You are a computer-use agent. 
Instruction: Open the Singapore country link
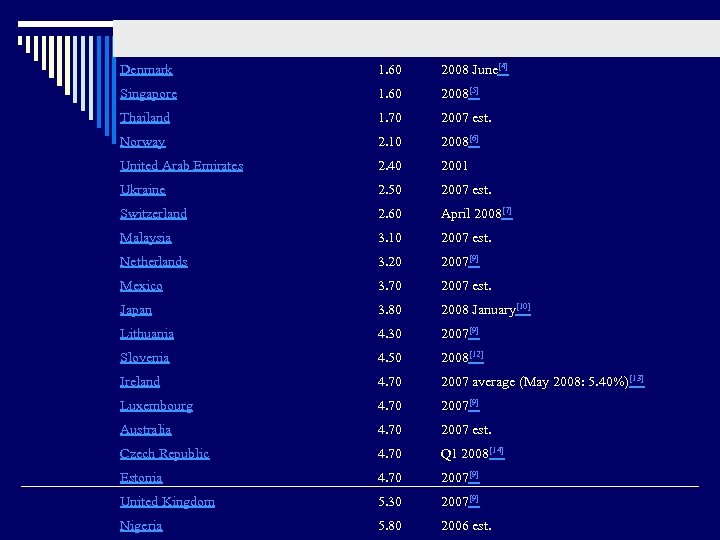click(x=148, y=94)
